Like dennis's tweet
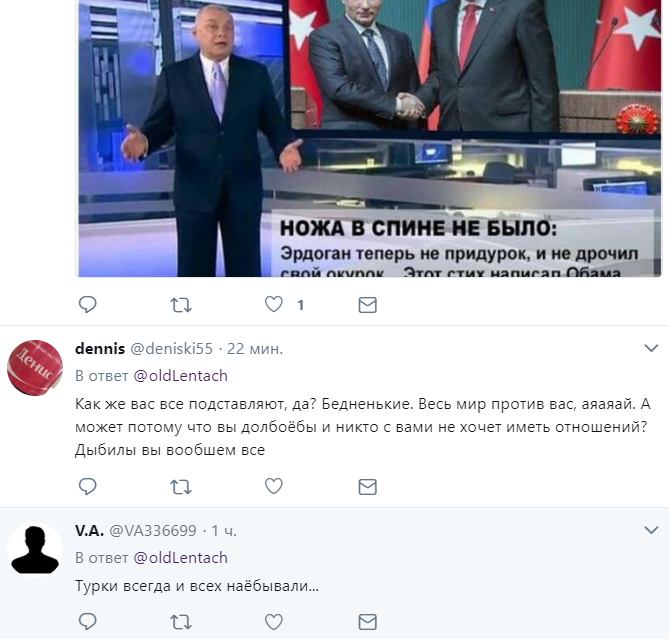 point(274,486)
